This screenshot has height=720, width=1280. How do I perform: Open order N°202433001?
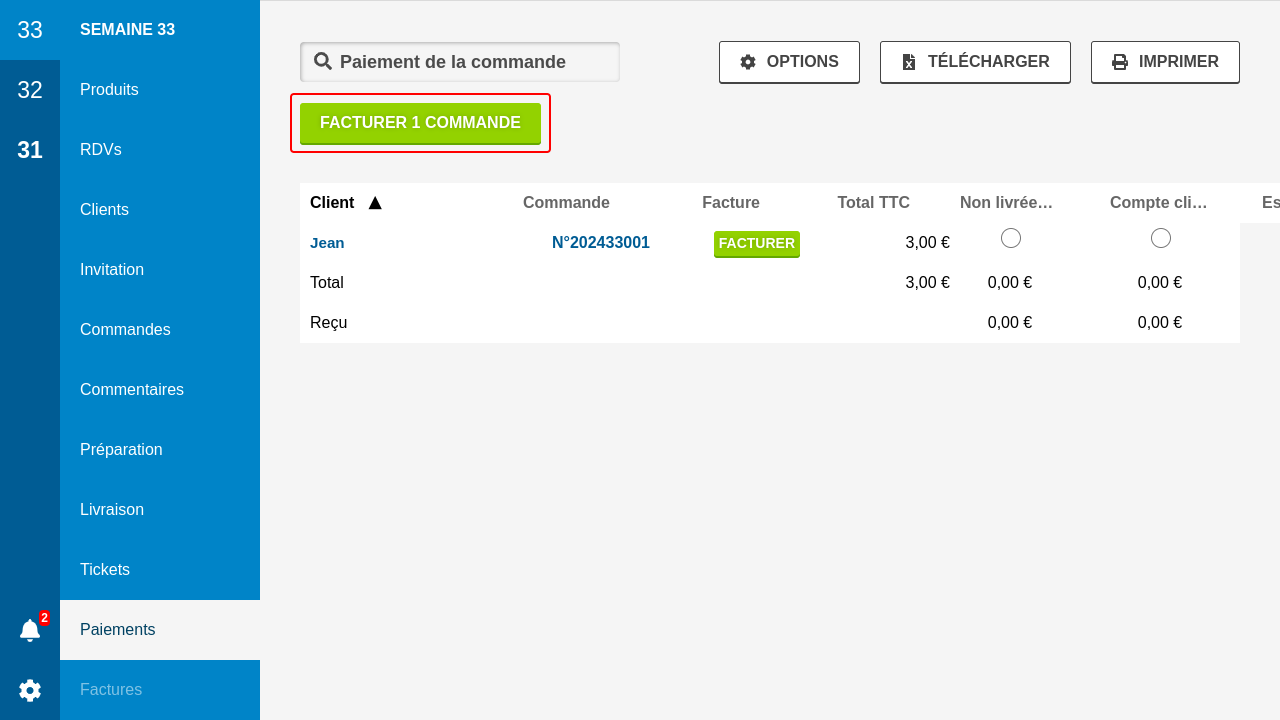tap(601, 242)
